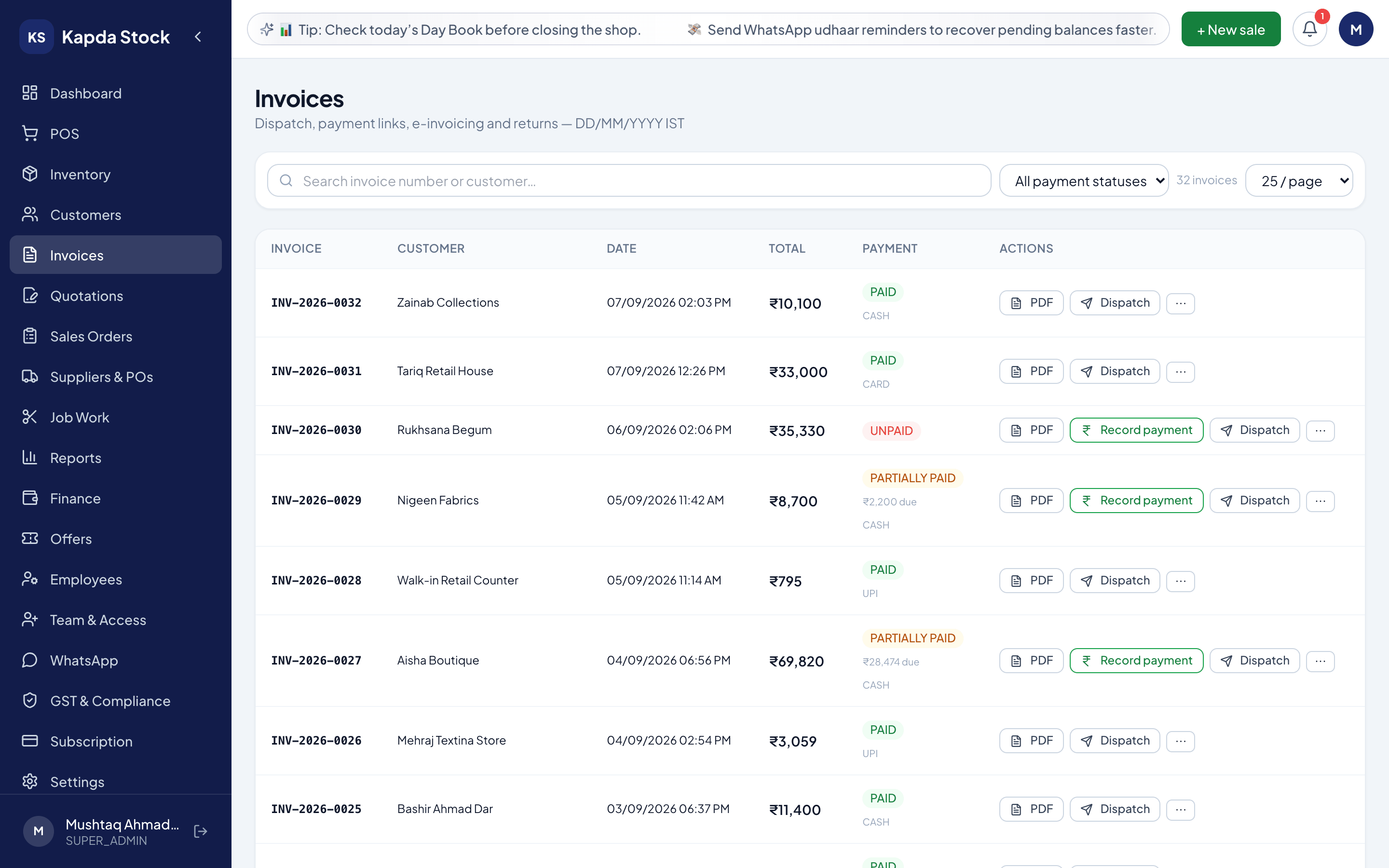Open the Reports section
1389x868 pixels.
coord(115,458)
